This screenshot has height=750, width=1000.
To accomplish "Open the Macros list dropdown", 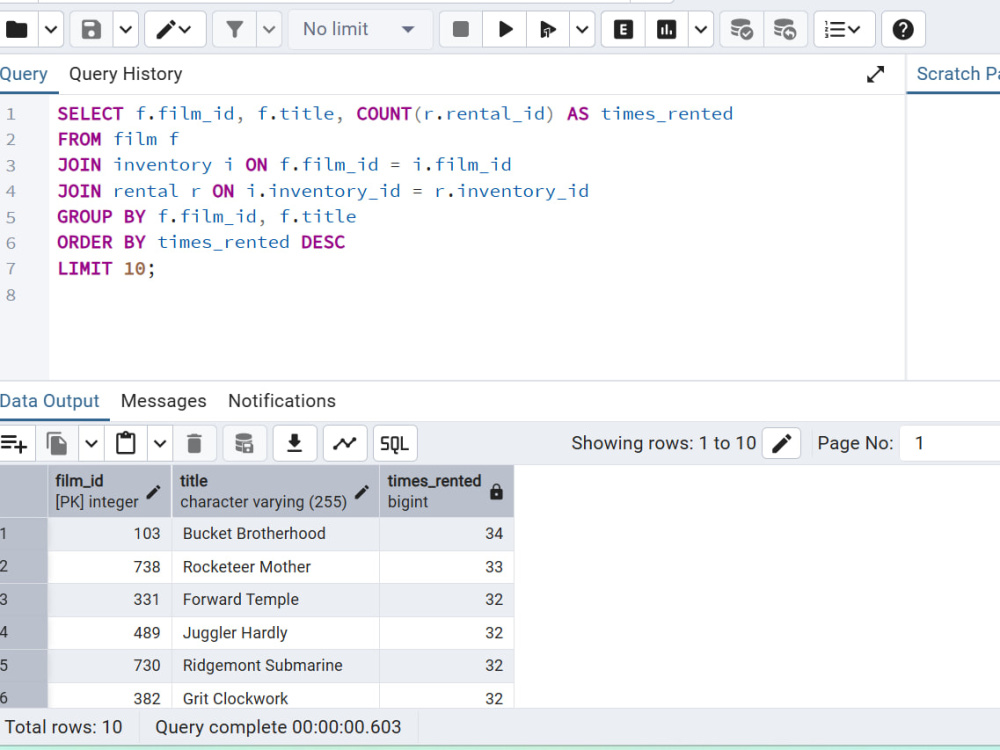I will [844, 29].
